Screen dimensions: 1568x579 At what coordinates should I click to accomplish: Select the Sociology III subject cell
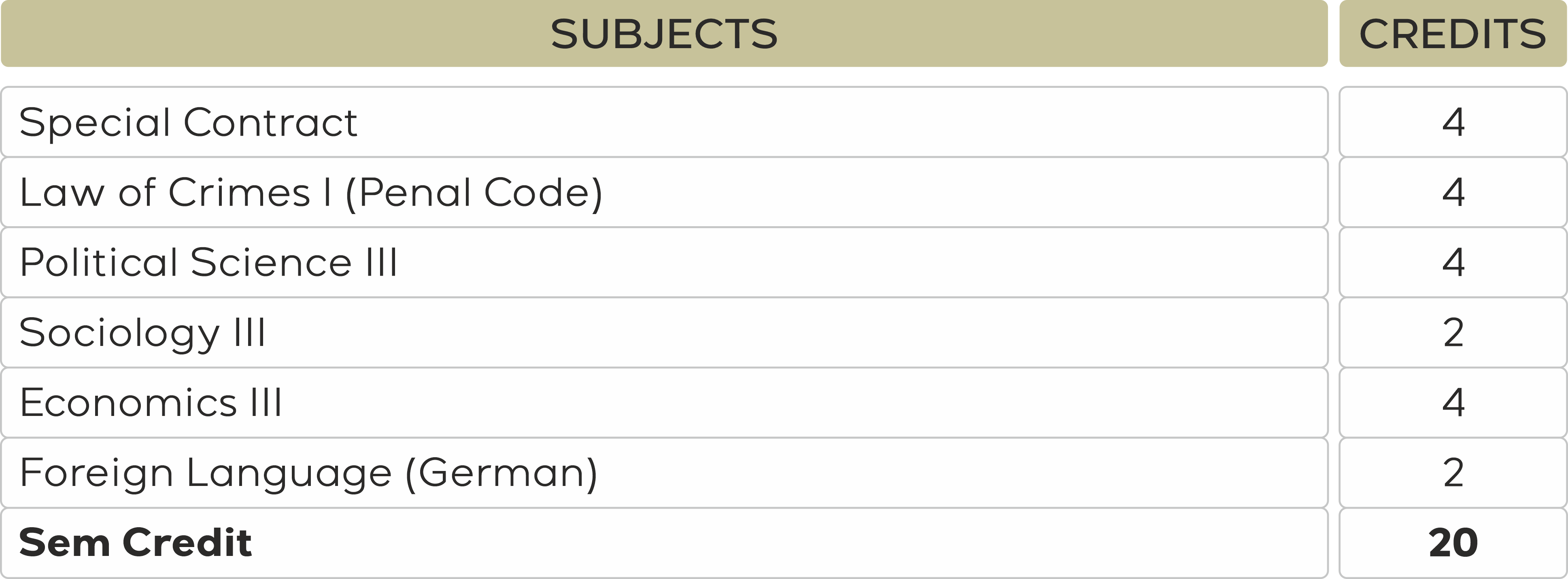(142, 333)
